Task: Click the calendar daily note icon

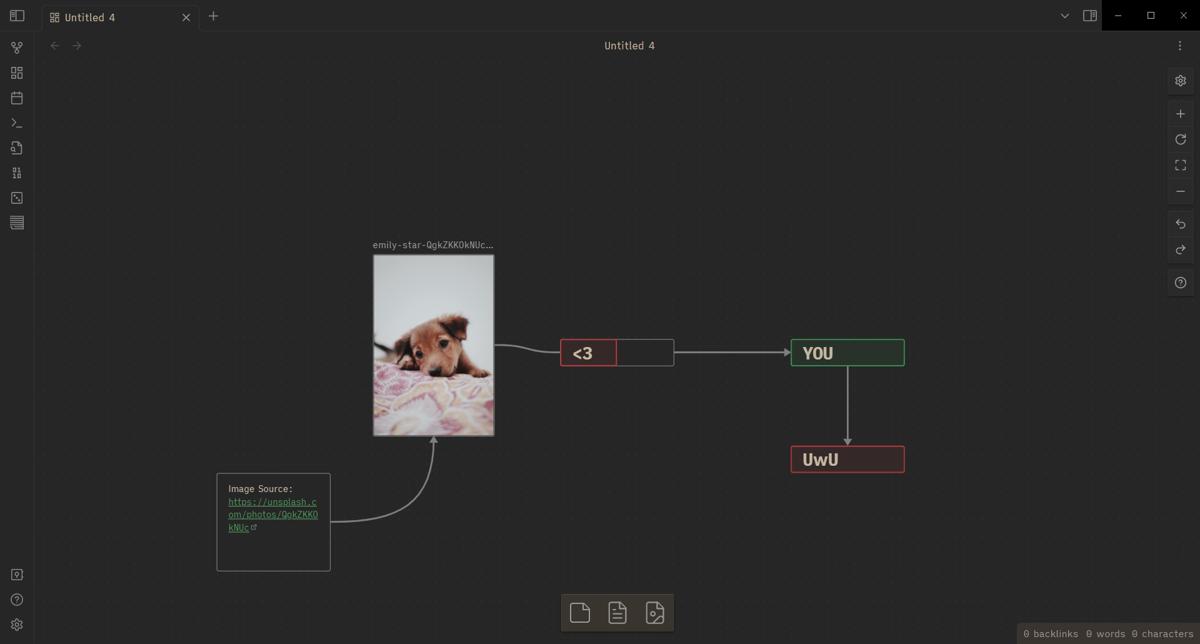Action: (16, 98)
